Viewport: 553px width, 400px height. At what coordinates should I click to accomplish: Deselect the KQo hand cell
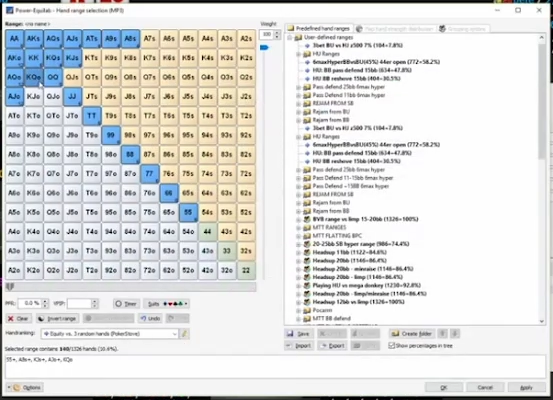click(34, 77)
